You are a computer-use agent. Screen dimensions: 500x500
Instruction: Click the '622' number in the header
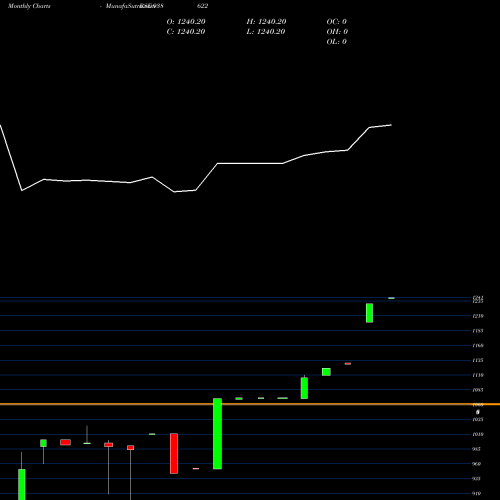click(x=202, y=6)
